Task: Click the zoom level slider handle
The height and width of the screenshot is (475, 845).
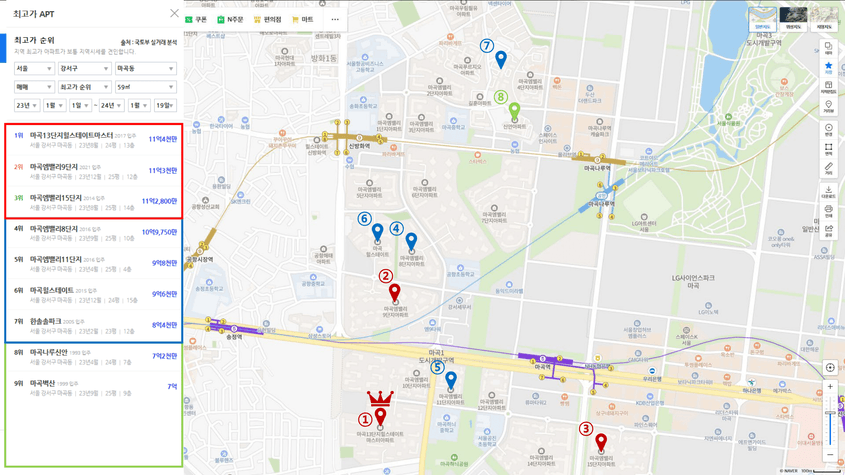Action: click(830, 413)
